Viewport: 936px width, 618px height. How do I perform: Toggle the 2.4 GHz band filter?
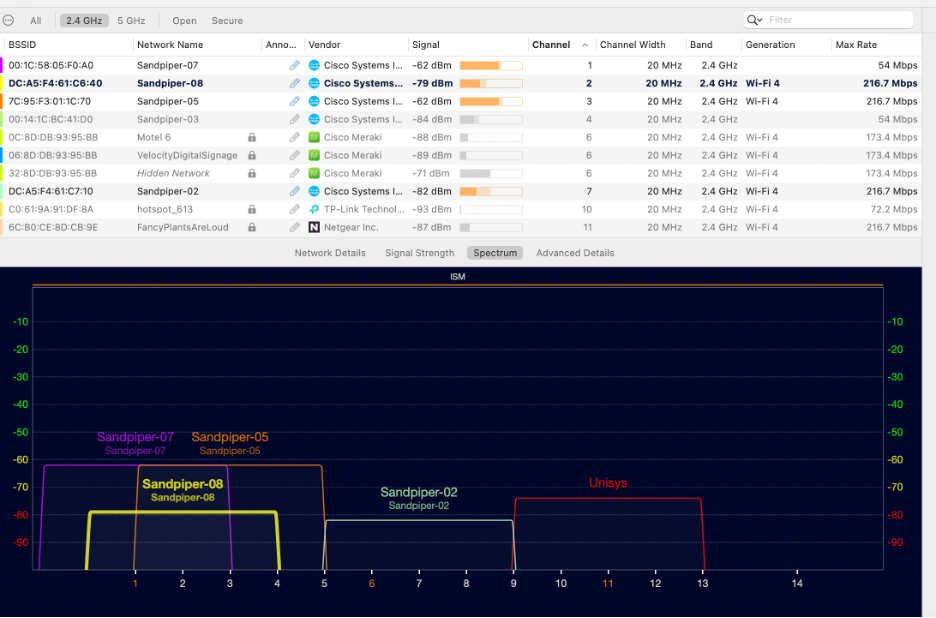[x=84, y=20]
